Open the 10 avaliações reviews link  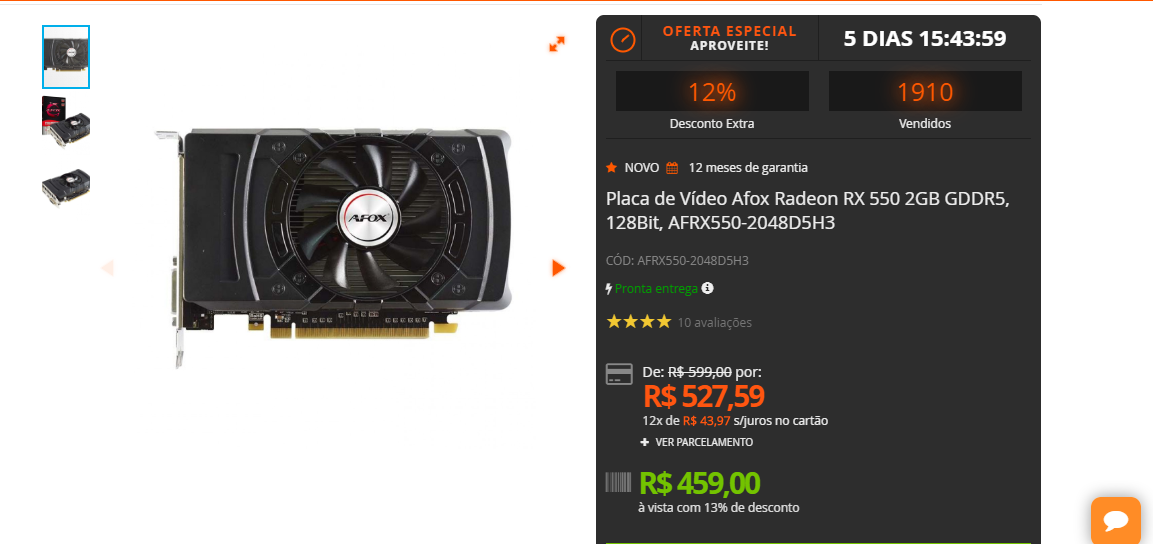click(715, 322)
